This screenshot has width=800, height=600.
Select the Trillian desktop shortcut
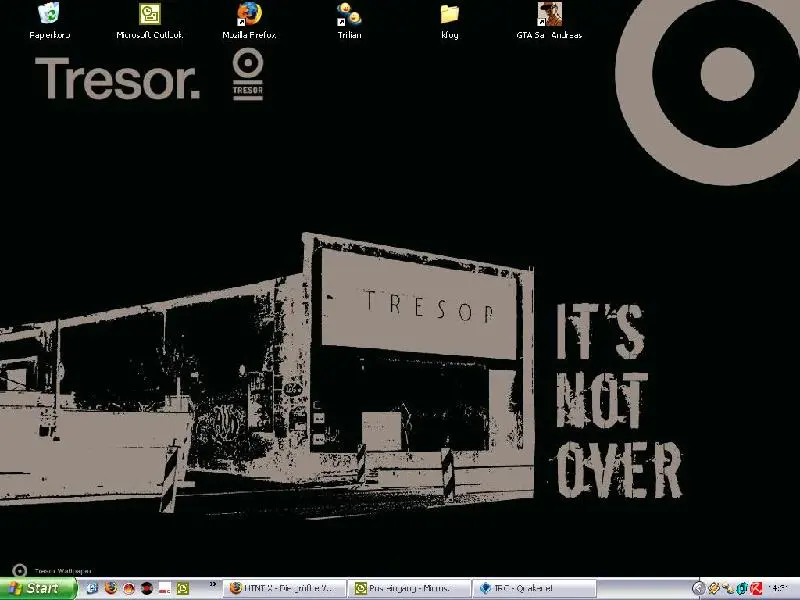(349, 14)
